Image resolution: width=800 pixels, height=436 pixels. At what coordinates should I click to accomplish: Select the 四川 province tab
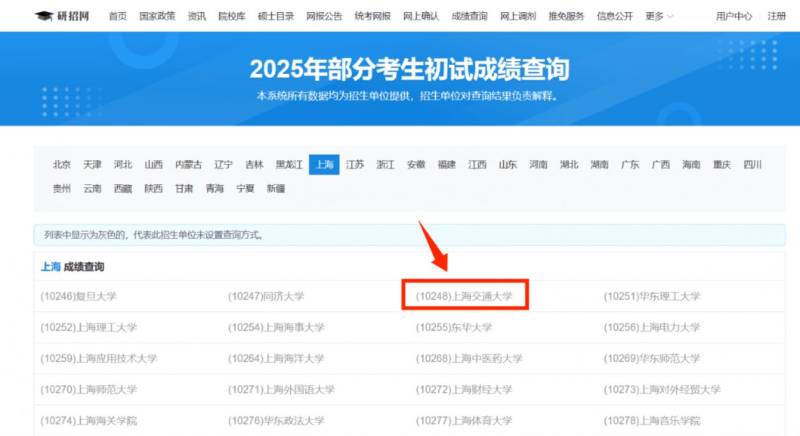tap(753, 165)
